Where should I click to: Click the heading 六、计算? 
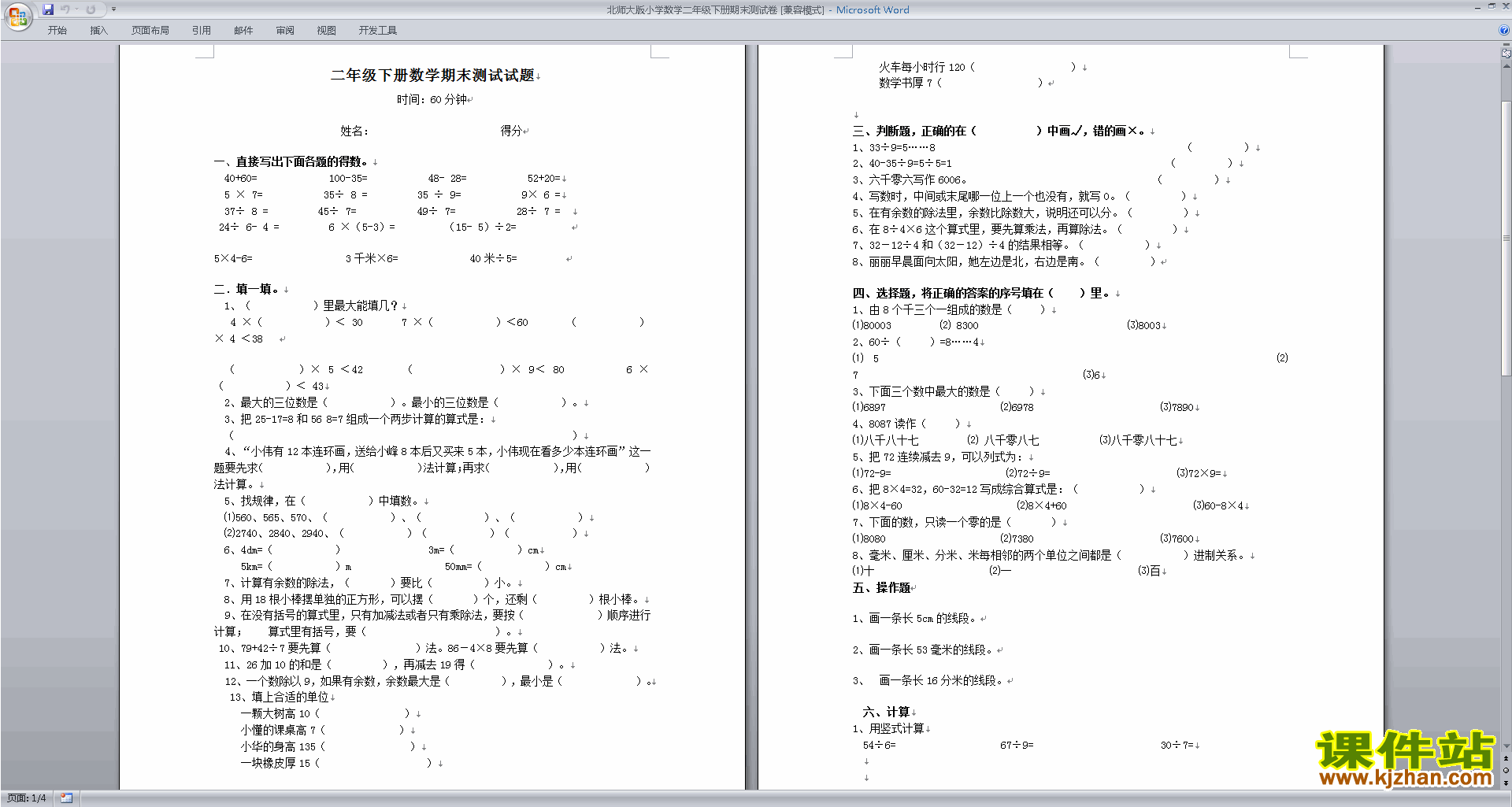(886, 712)
